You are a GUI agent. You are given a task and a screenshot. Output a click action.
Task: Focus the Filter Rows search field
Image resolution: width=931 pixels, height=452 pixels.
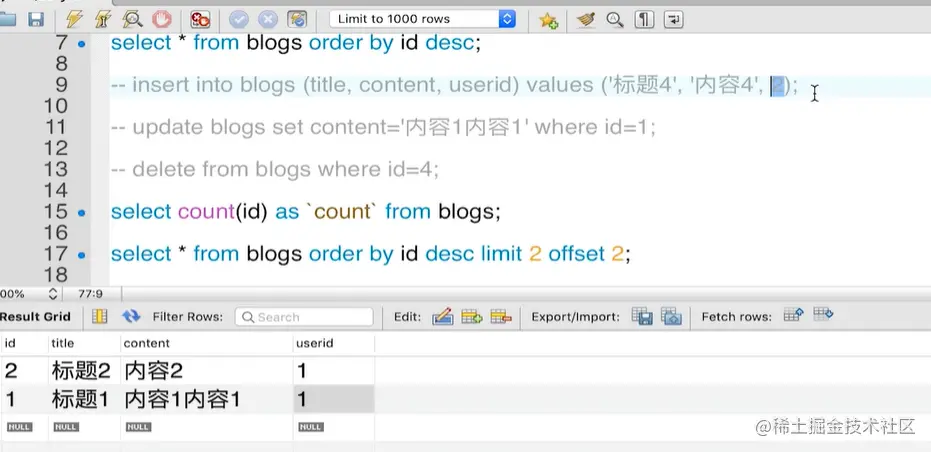304,317
